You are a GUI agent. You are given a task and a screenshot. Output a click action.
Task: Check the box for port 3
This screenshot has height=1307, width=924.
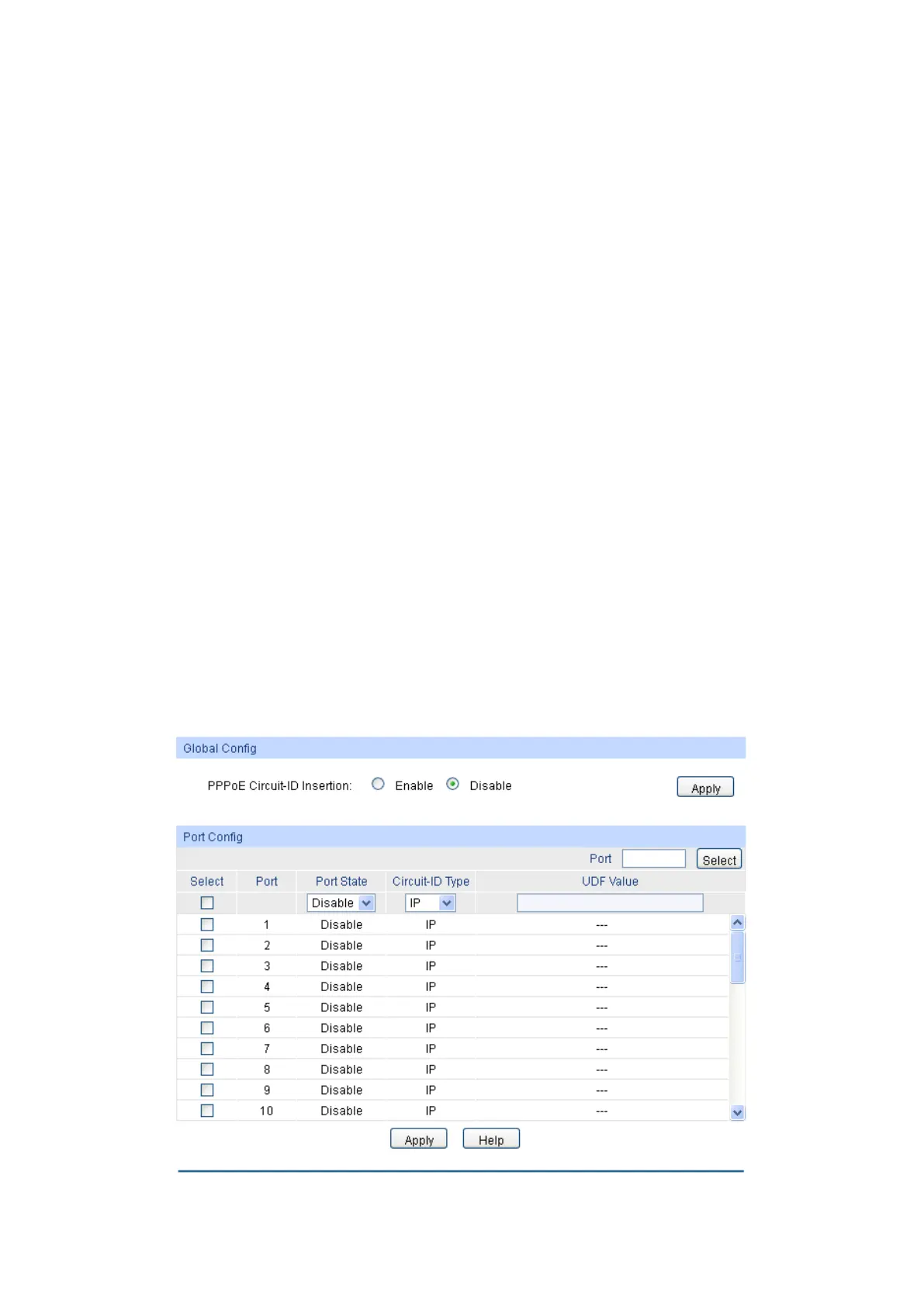(207, 966)
